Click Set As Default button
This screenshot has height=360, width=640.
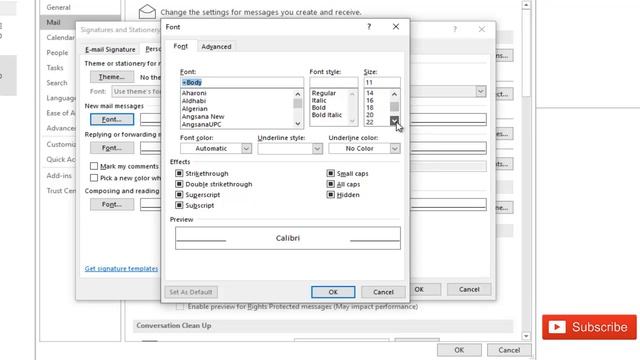[x=191, y=292]
